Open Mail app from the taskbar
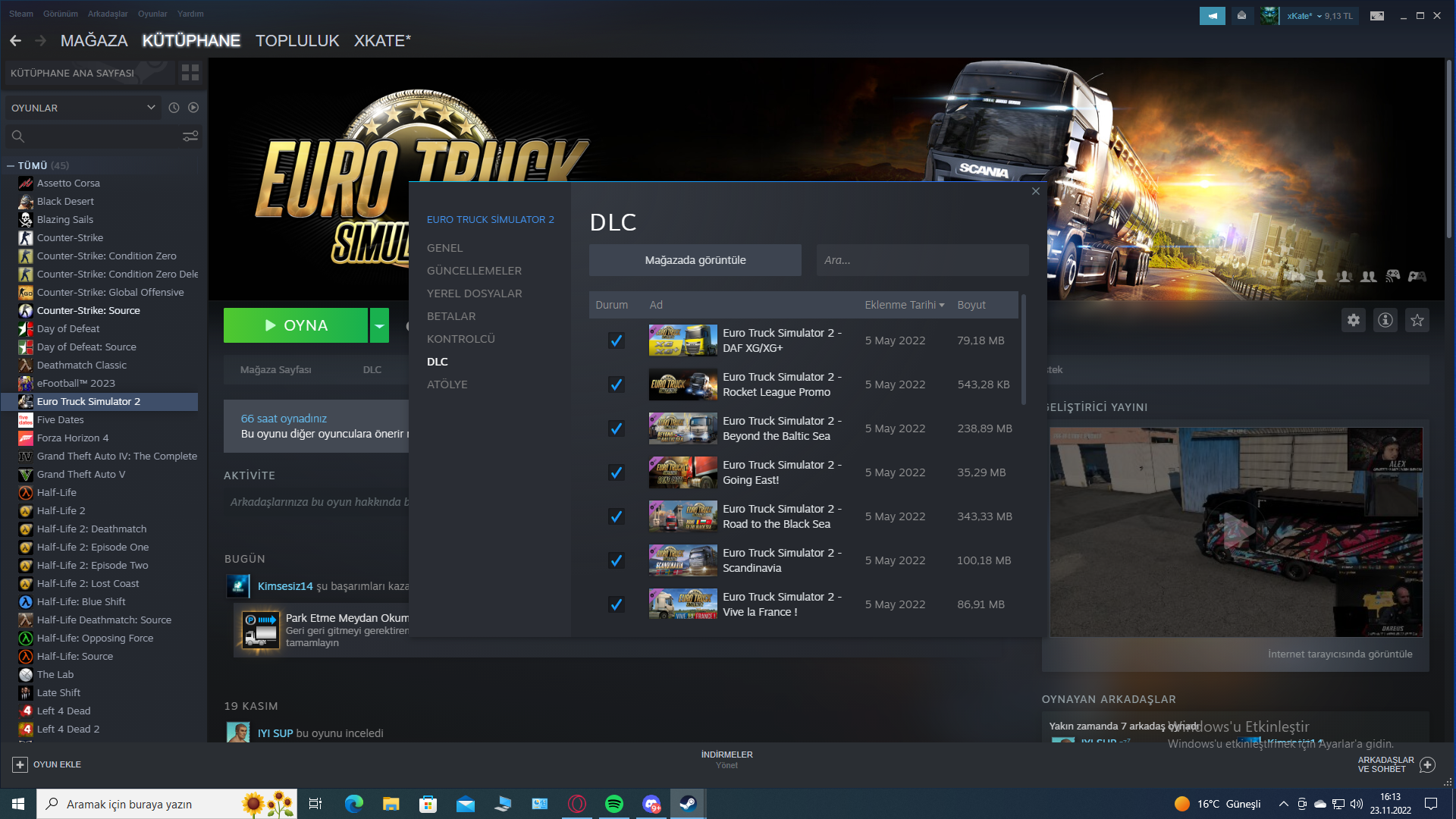 point(466,804)
